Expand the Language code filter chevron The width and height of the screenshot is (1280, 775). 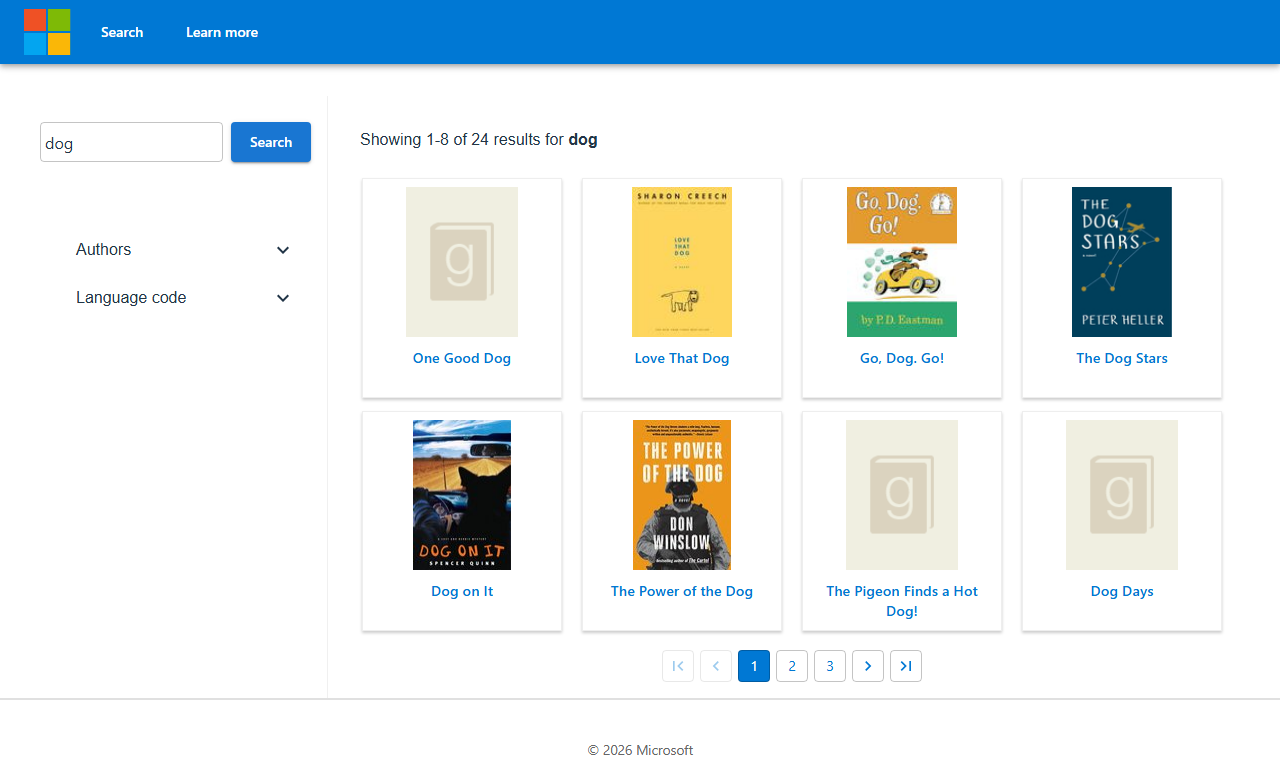[283, 298]
